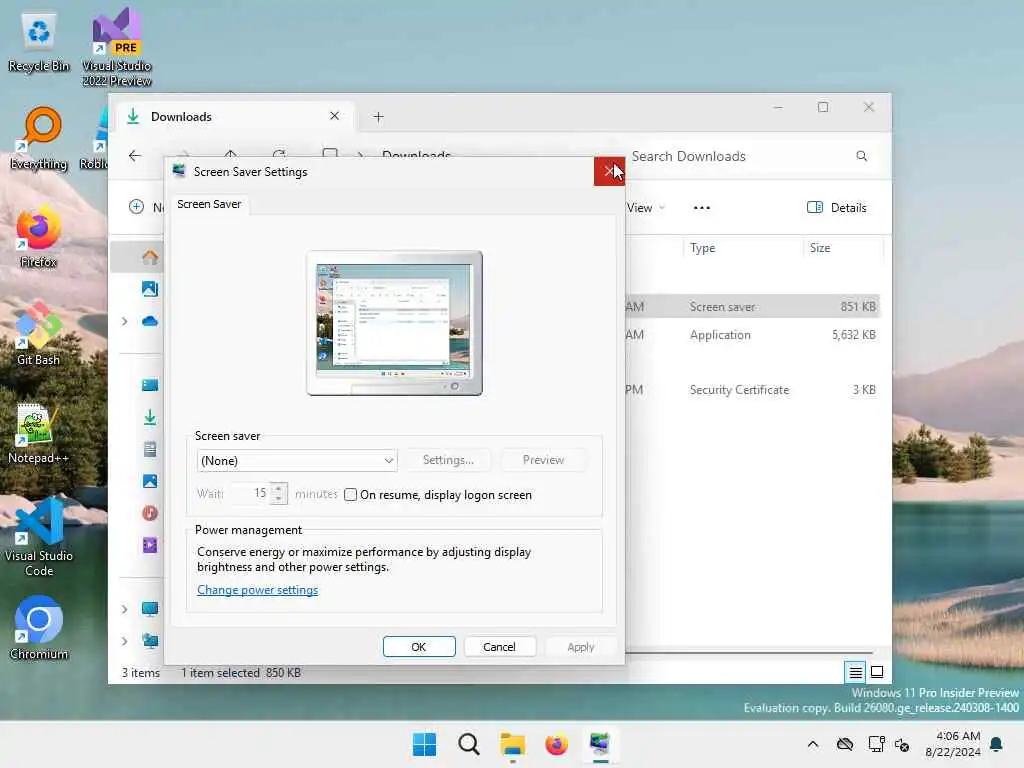The height and width of the screenshot is (768, 1024).
Task: Open the Everything search desktop icon
Action: [x=39, y=138]
